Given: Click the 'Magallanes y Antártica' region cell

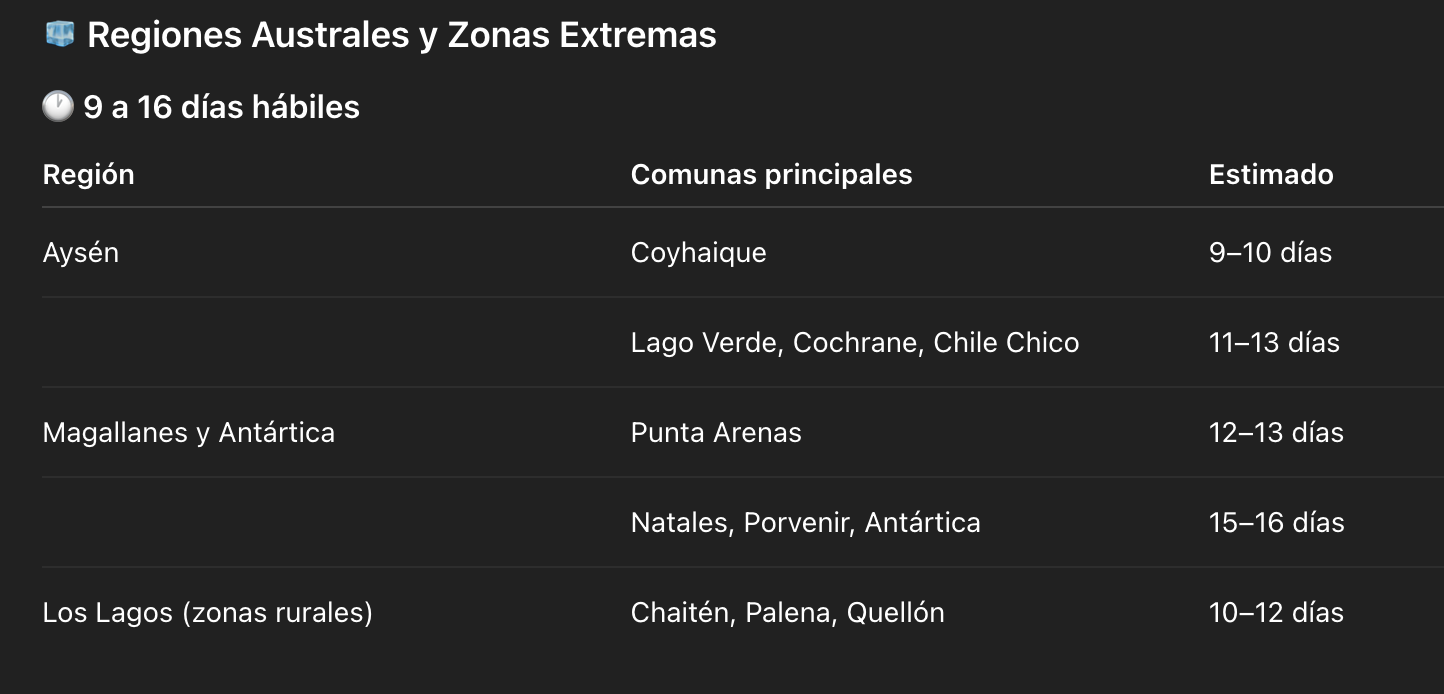Looking at the screenshot, I should point(189,432).
